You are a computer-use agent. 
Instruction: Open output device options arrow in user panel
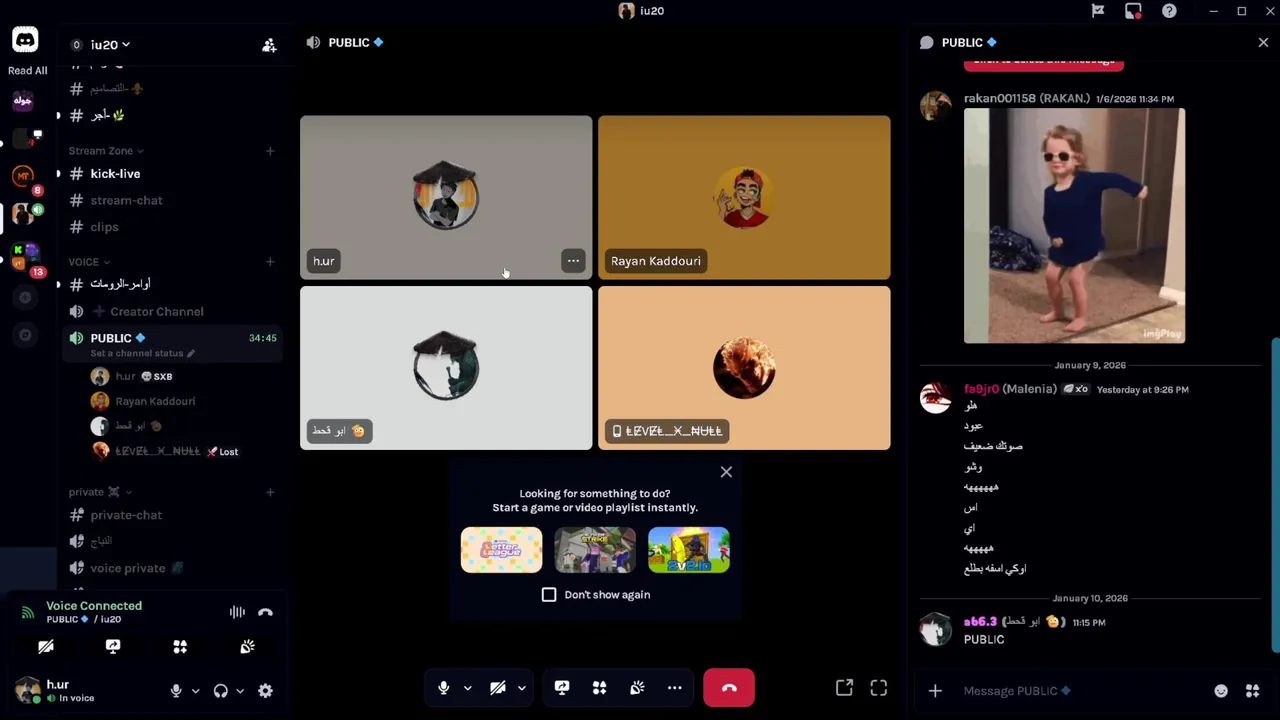(240, 691)
